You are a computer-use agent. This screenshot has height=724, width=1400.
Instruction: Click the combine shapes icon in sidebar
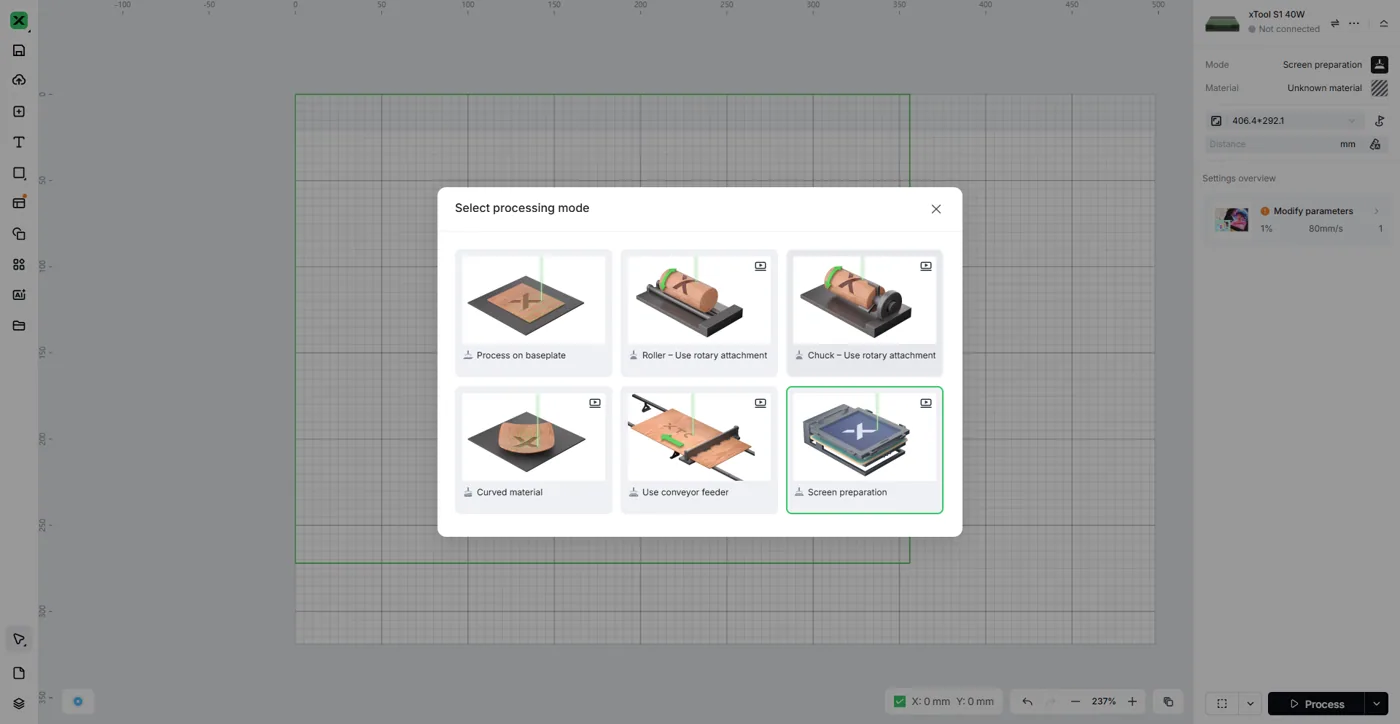click(x=19, y=234)
